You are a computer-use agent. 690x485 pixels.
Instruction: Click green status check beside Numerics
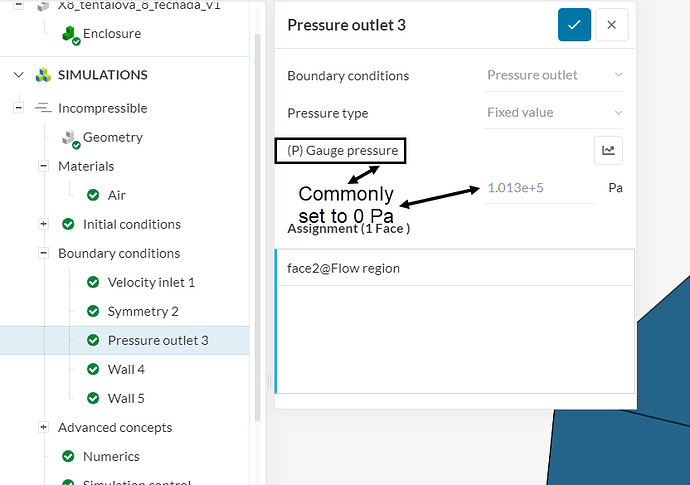click(x=69, y=456)
